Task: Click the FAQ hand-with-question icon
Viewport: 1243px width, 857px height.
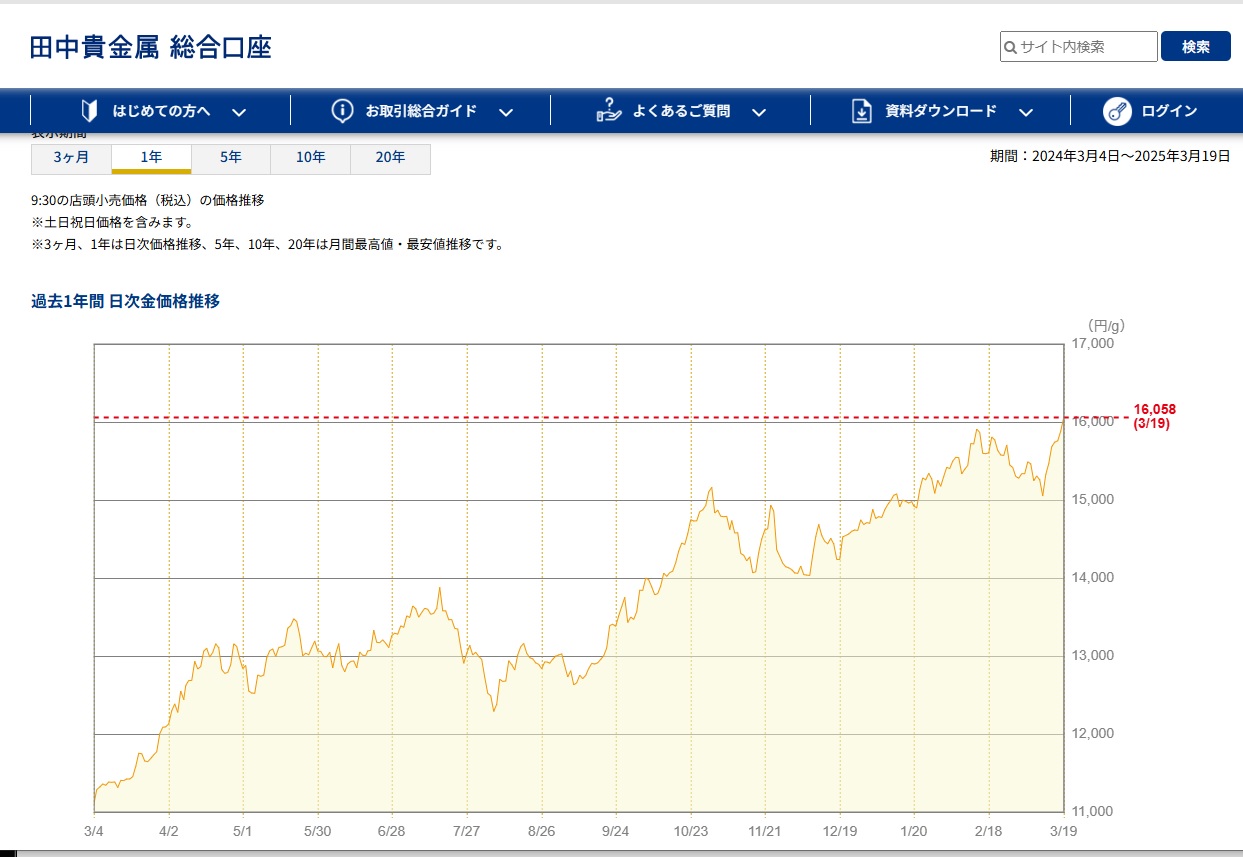Action: click(609, 111)
